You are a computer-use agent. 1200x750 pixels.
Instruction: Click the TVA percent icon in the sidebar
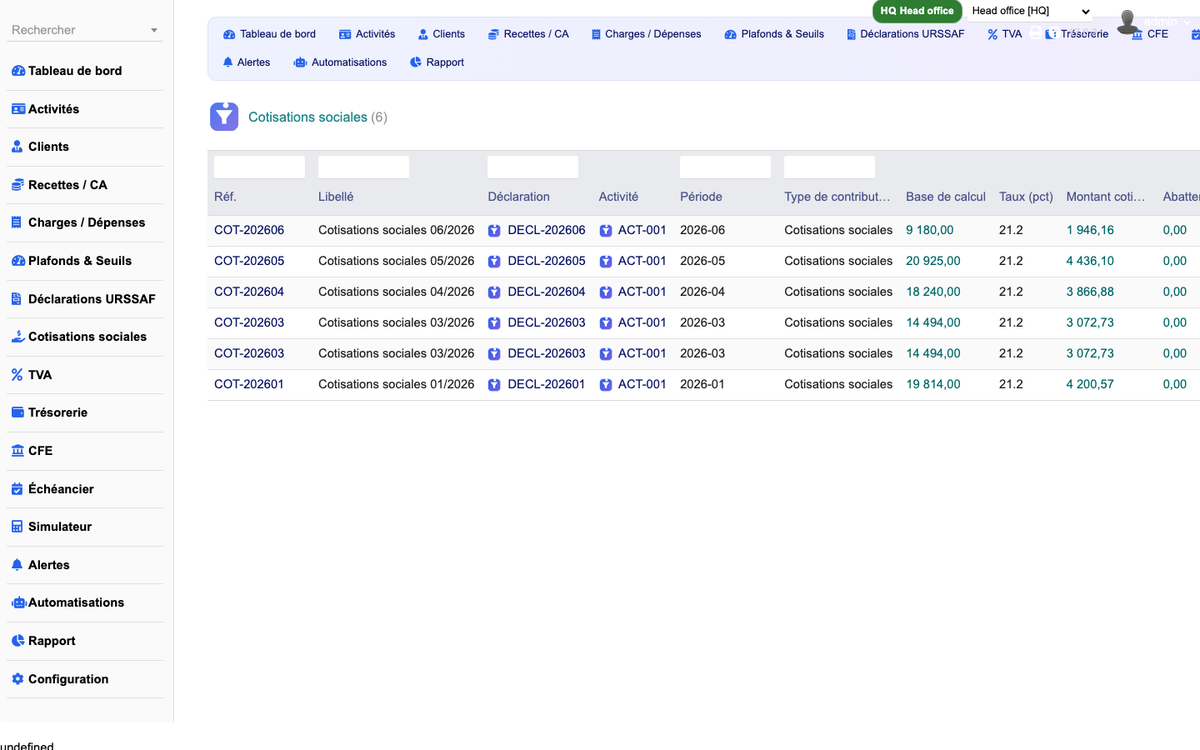tap(17, 375)
